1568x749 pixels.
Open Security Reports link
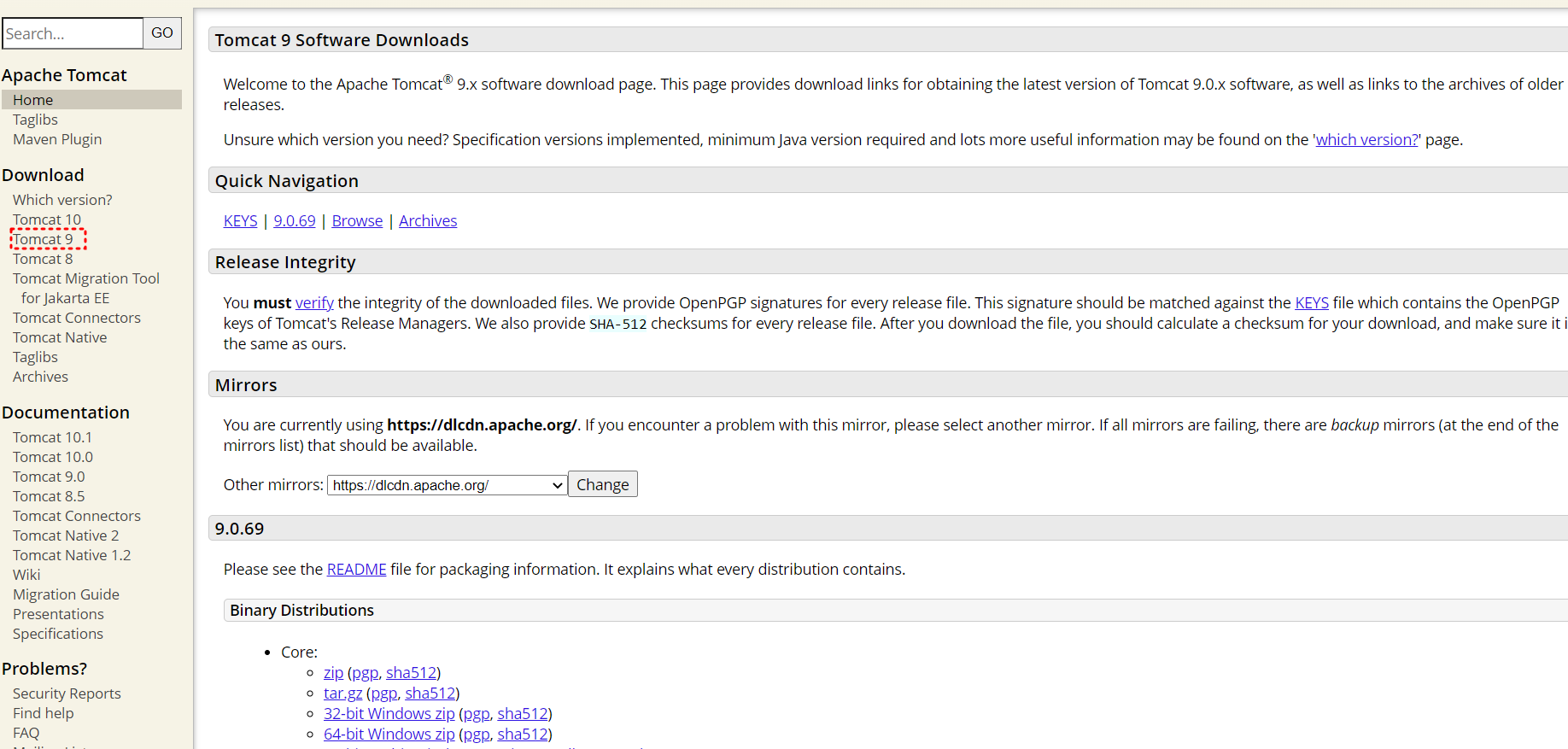pos(67,693)
